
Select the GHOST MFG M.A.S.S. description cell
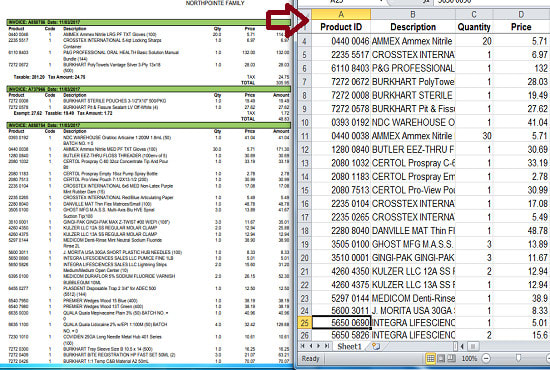(413, 244)
